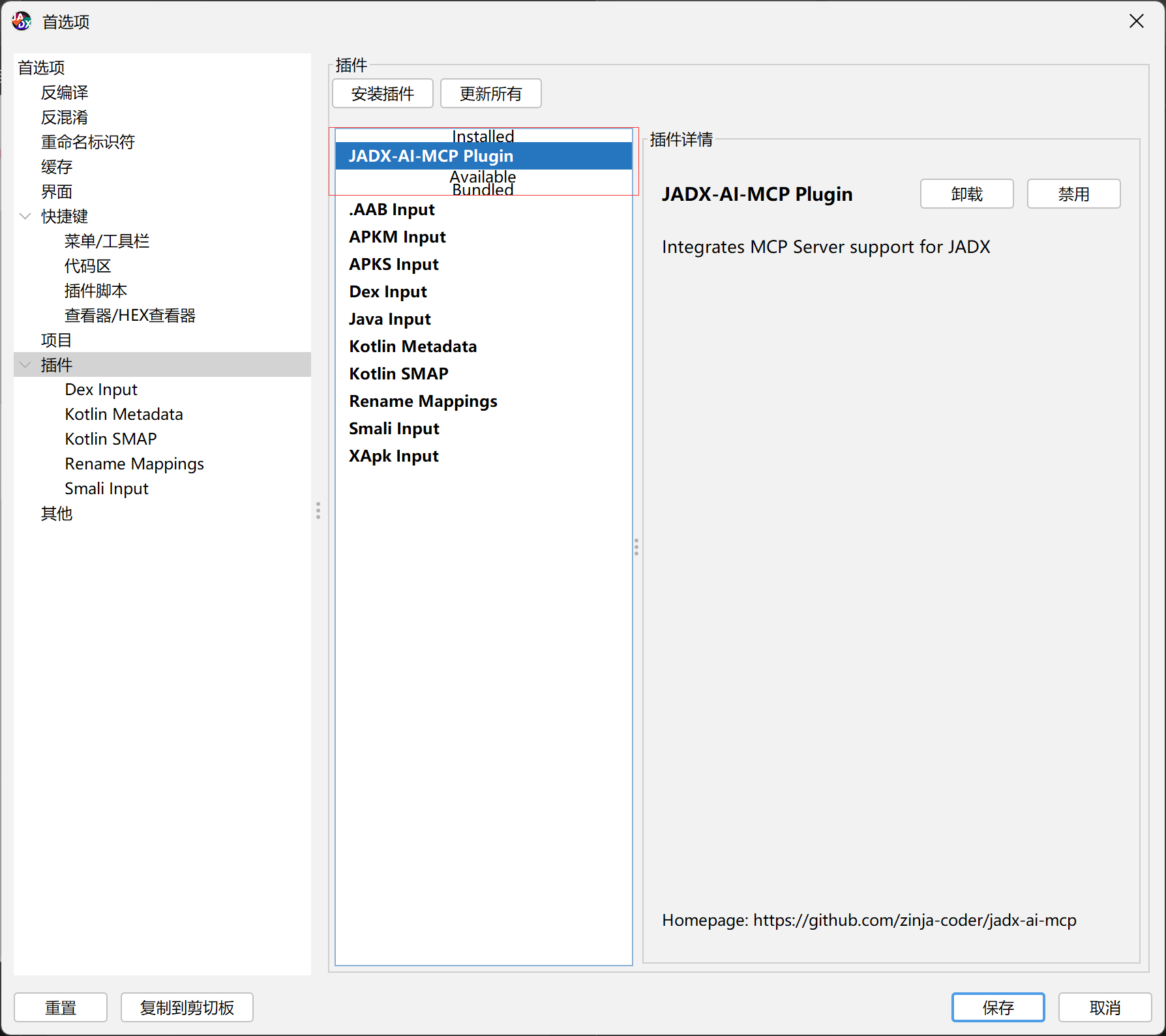Open the 反混淆 settings page
Viewport: 1166px width, 1036px height.
click(x=65, y=117)
